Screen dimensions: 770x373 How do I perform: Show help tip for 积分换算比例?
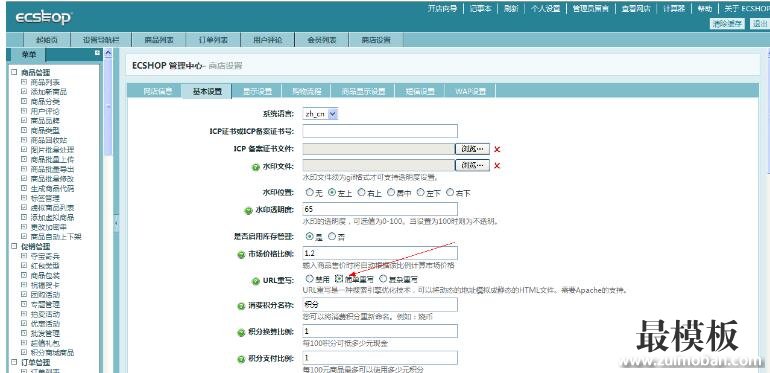(241, 333)
